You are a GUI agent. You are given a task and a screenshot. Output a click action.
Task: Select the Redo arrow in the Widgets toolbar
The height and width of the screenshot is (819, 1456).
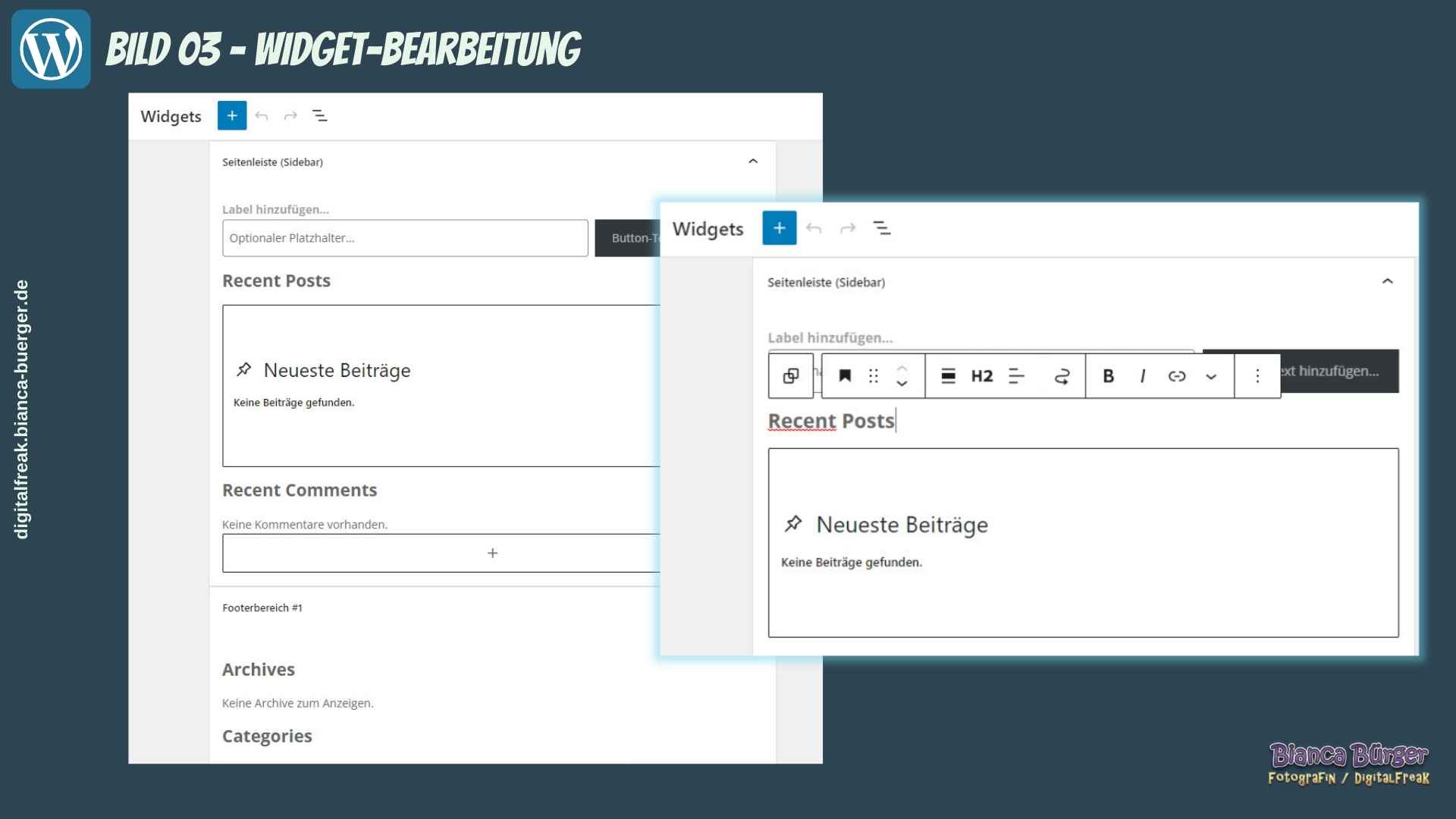(847, 228)
